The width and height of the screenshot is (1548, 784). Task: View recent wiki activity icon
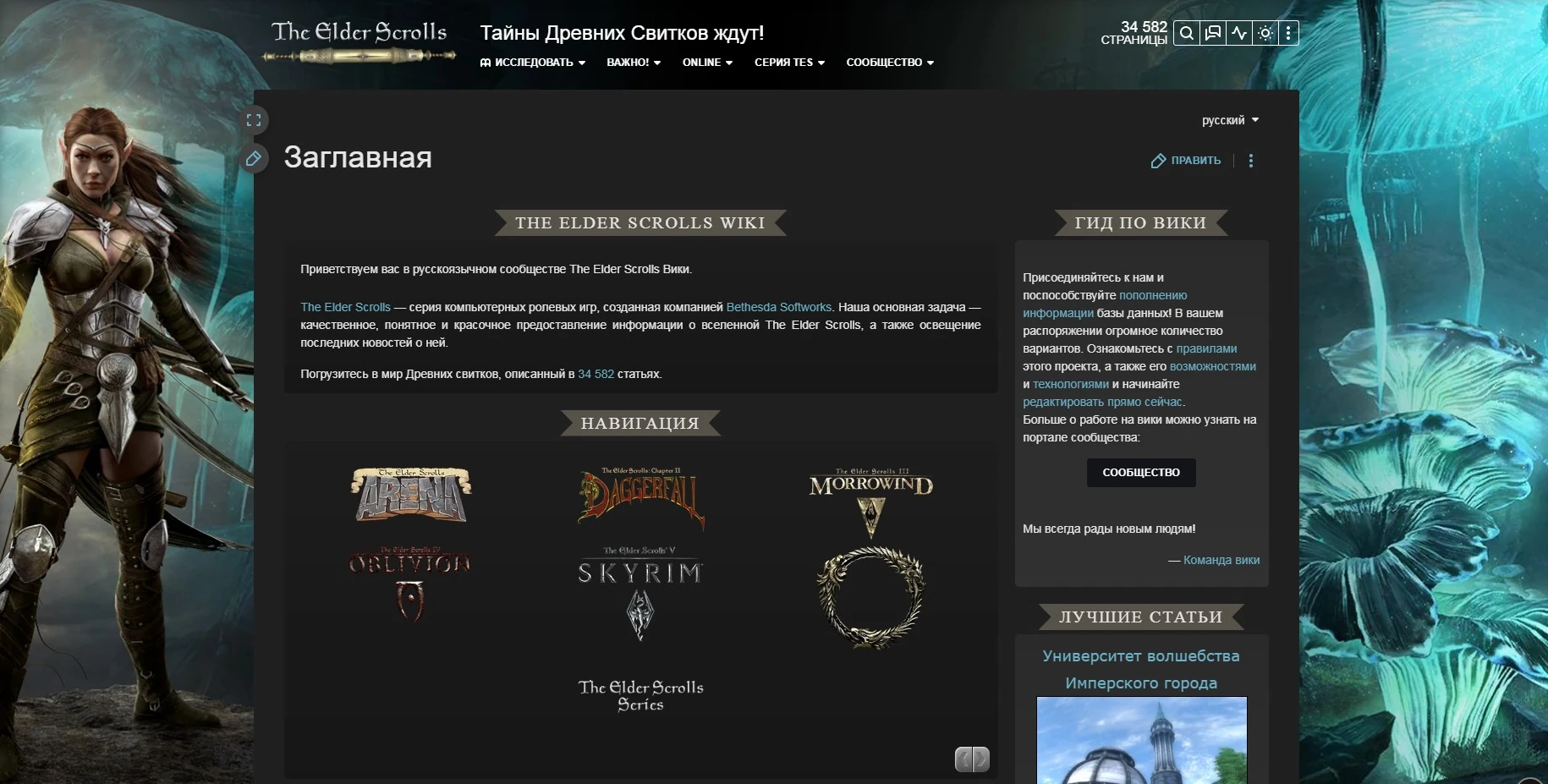click(1239, 33)
